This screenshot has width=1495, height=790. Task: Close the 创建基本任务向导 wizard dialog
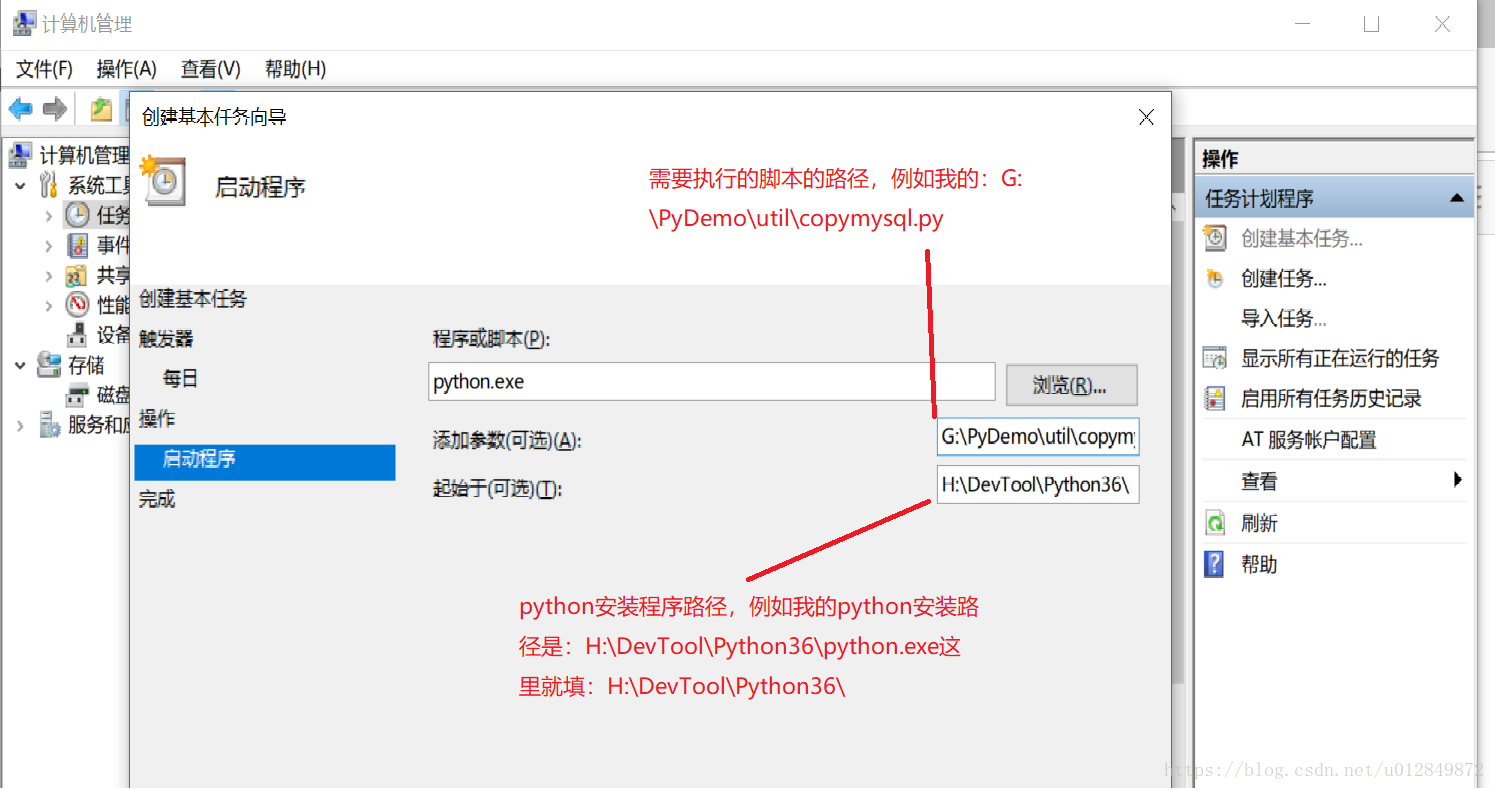[x=1146, y=117]
